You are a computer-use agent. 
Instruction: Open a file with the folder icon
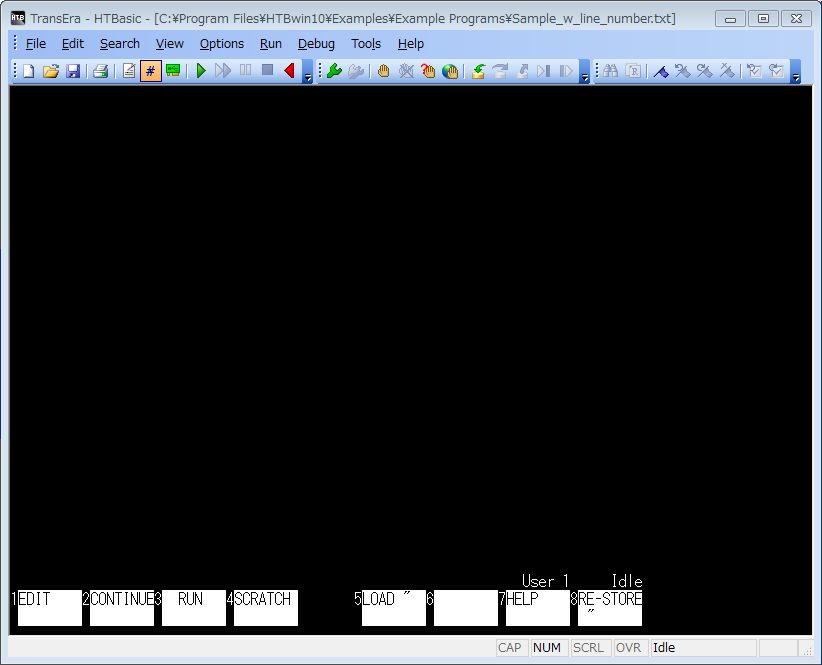(51, 71)
